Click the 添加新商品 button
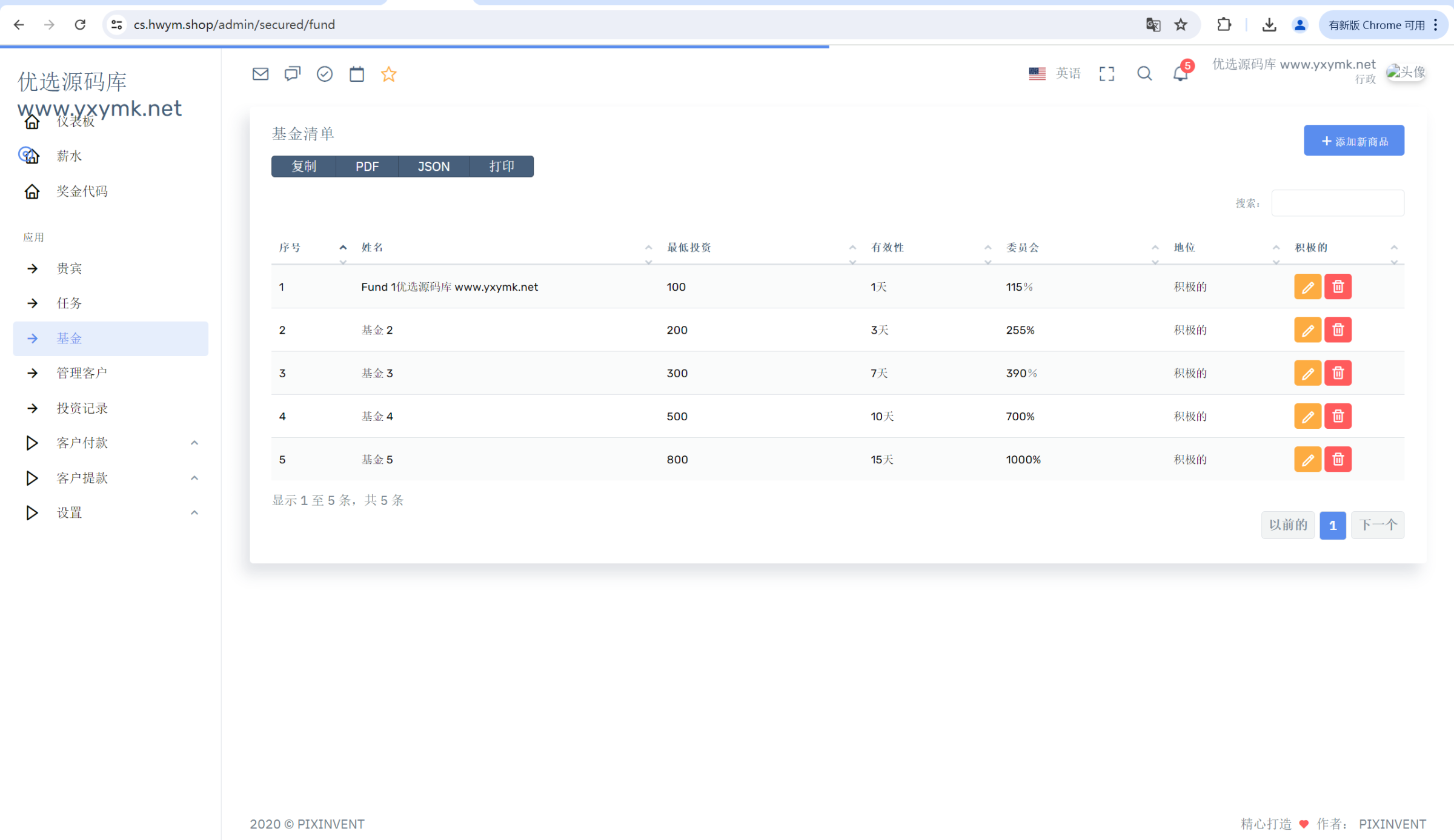 [x=1353, y=141]
